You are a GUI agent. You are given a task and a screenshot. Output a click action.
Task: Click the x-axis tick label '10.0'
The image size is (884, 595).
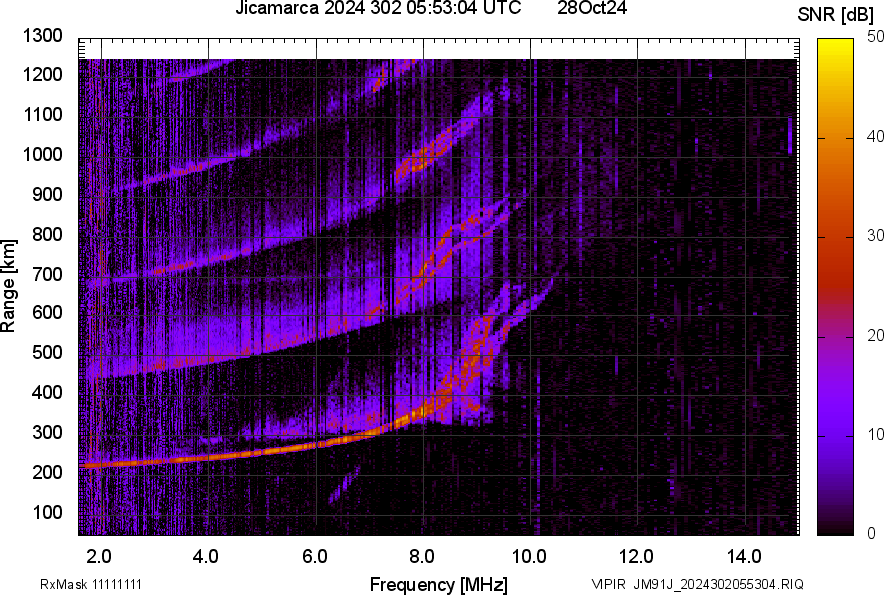(529, 557)
